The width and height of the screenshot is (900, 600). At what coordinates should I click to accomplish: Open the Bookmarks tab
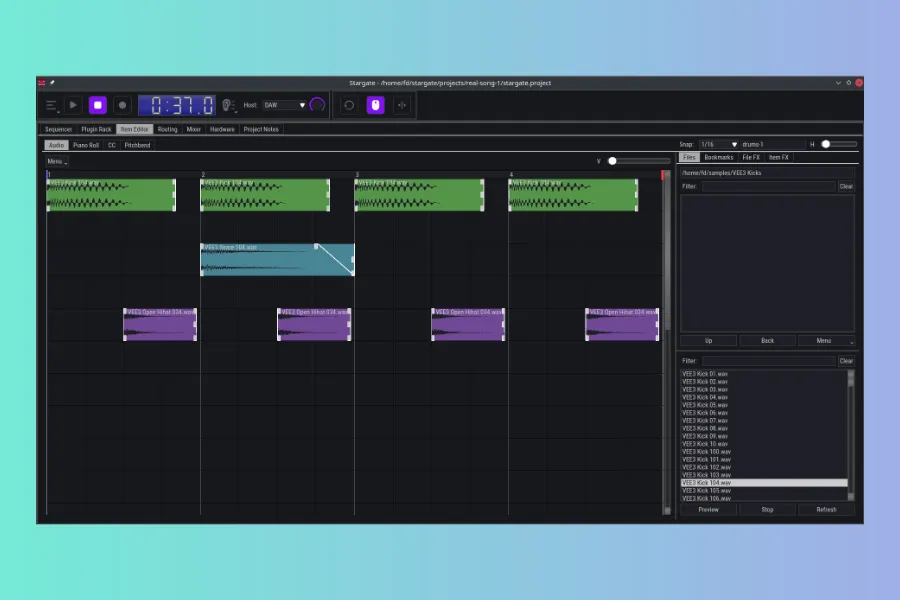718,157
